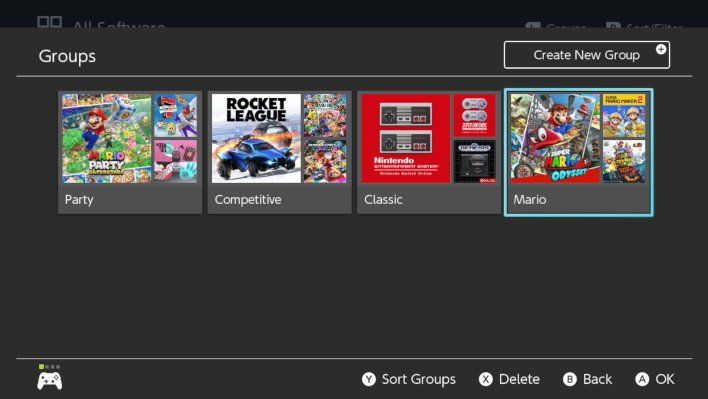Click the Mario Party Superstars cover image

coord(107,138)
